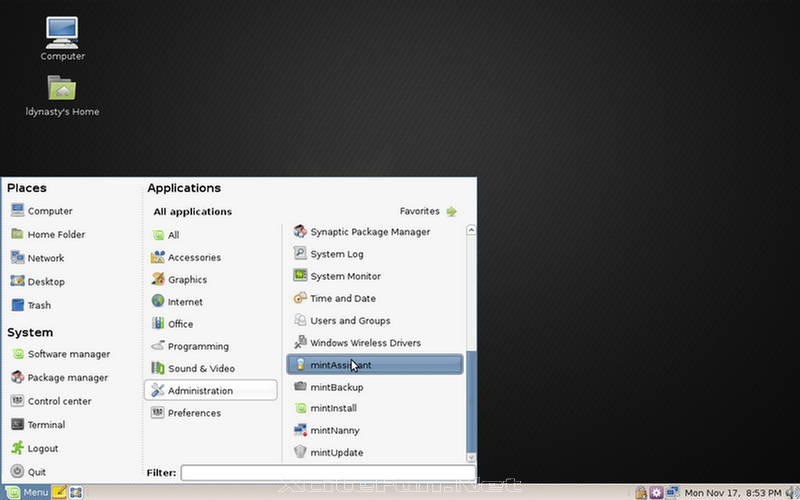Click the clock showing Mon Nov 17
The height and width of the screenshot is (500, 800).
(733, 493)
